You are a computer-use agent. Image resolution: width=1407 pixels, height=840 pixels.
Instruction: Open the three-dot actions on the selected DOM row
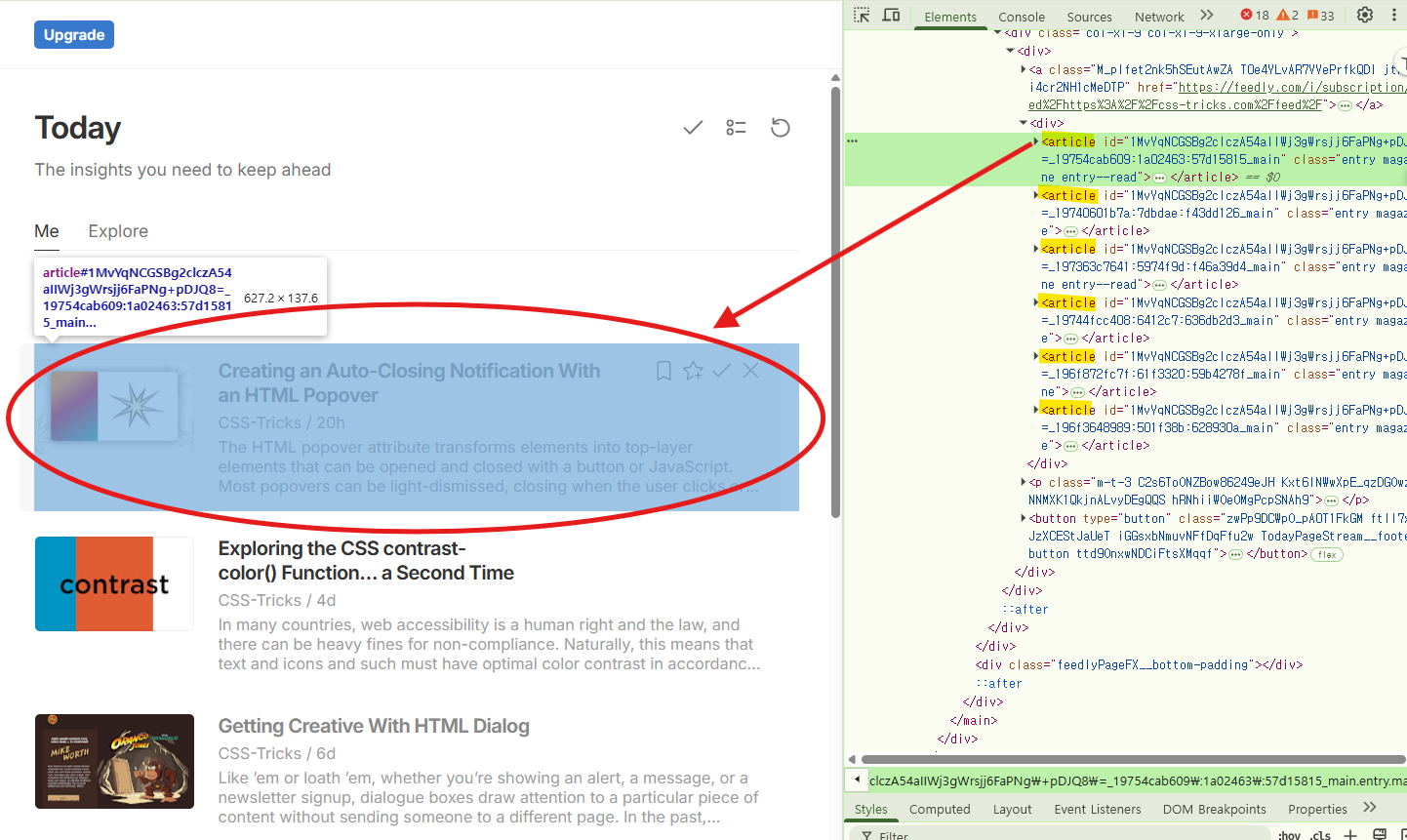tap(853, 141)
